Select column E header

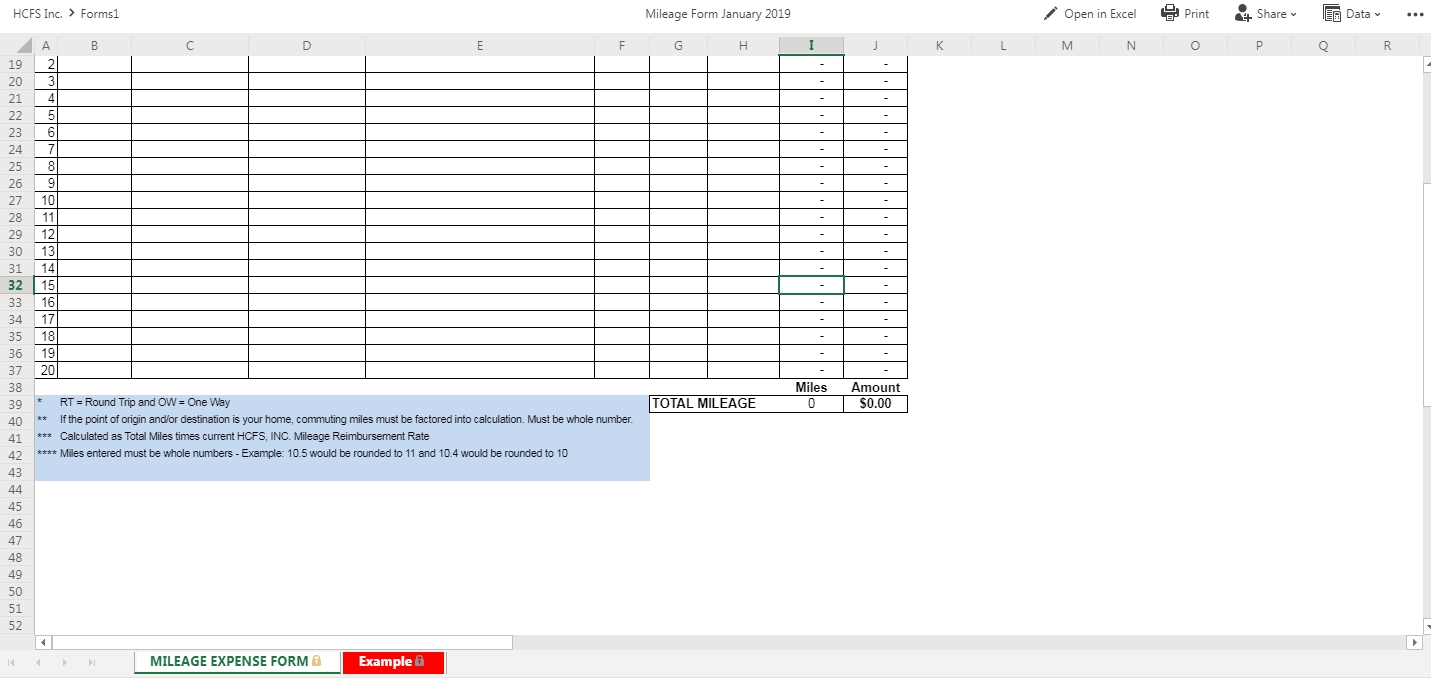tap(479, 45)
